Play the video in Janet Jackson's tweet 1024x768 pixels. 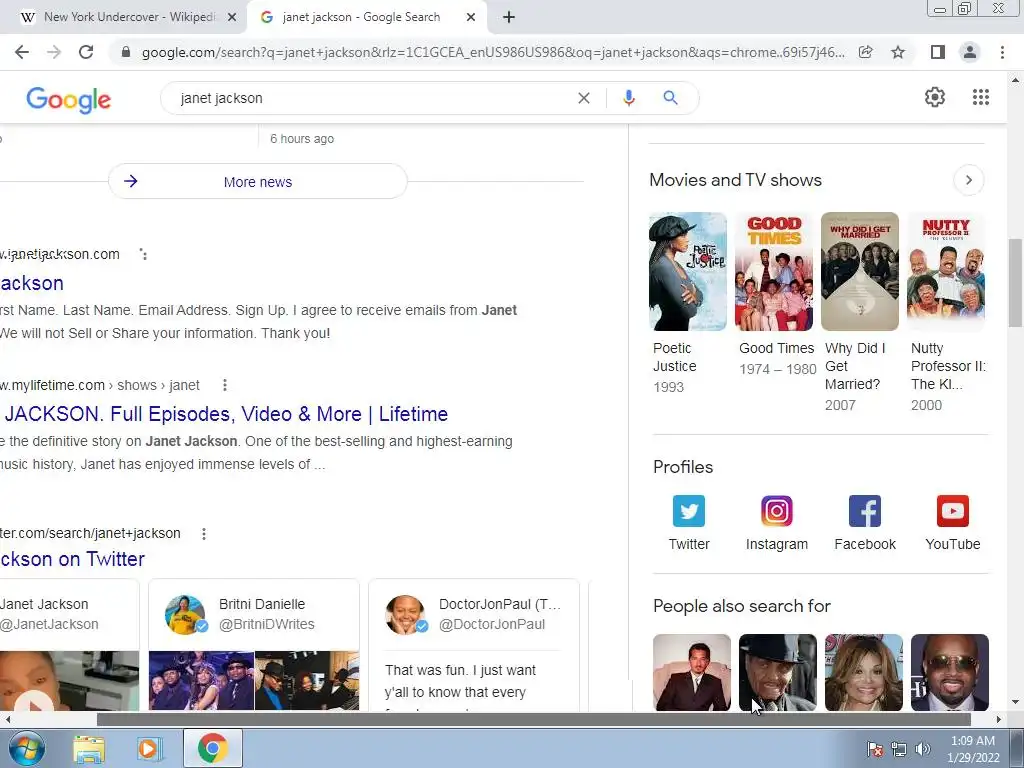click(35, 703)
